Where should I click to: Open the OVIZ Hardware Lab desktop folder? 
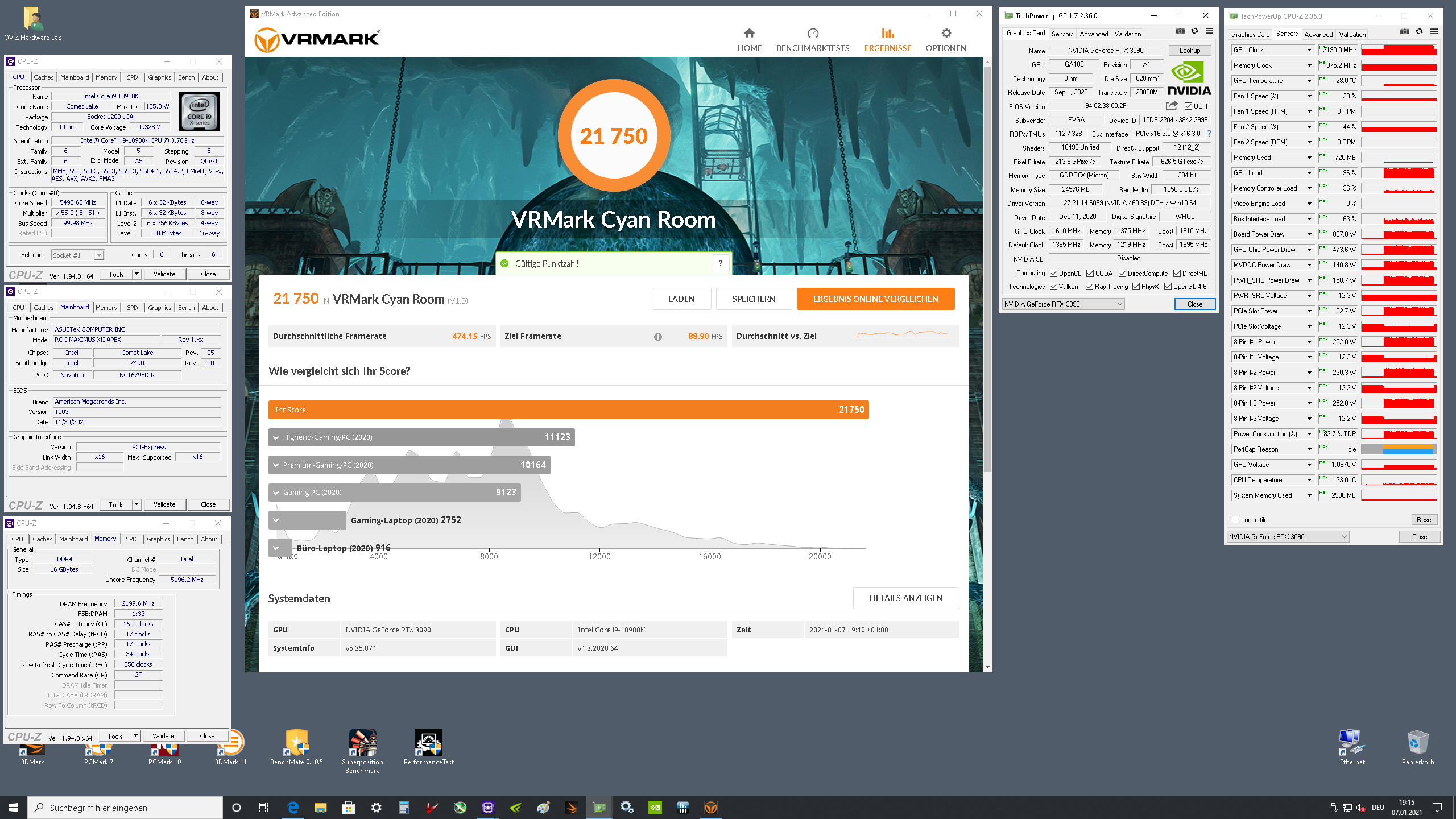(x=33, y=24)
